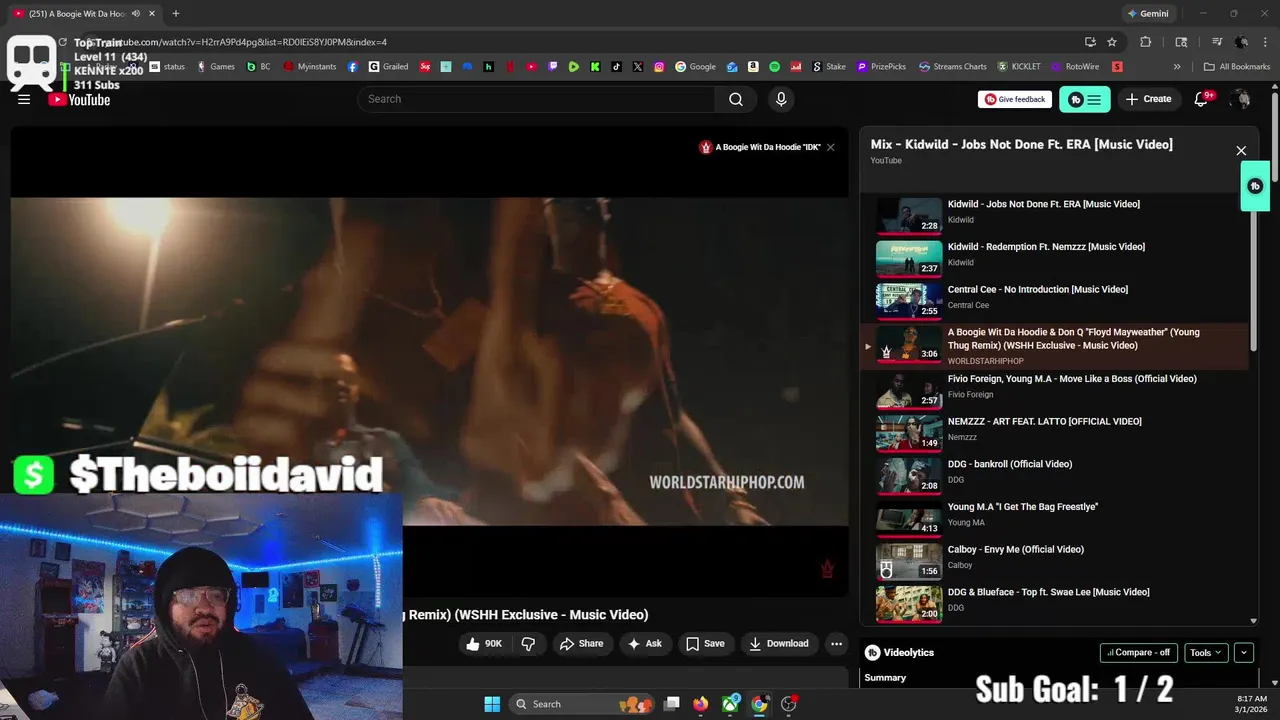
Task: Open Chrome extensions puzzle icon
Action: click(1146, 42)
